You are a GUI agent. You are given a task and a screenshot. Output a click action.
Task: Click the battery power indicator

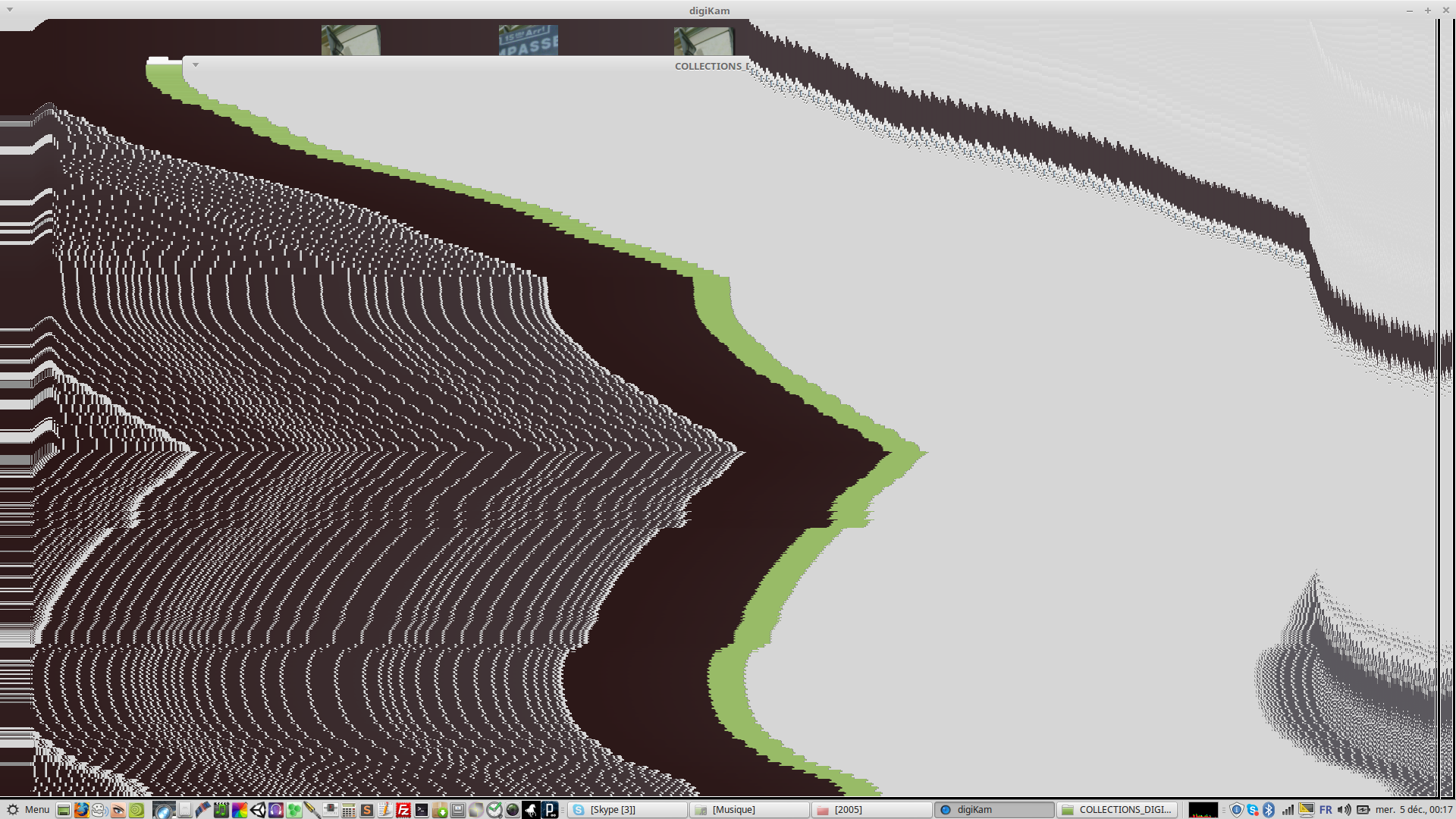pyautogui.click(x=1363, y=810)
